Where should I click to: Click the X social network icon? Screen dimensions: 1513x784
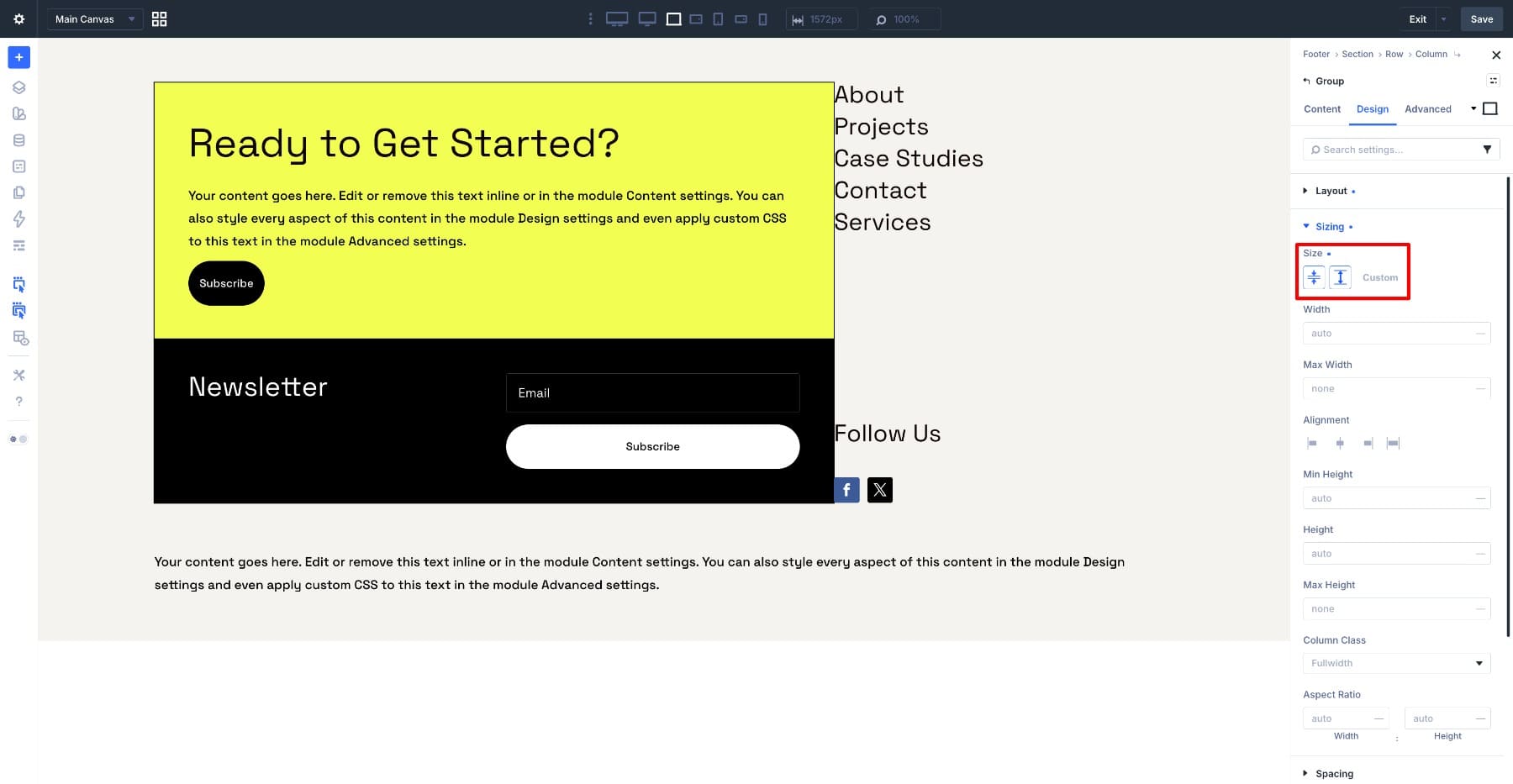click(880, 490)
